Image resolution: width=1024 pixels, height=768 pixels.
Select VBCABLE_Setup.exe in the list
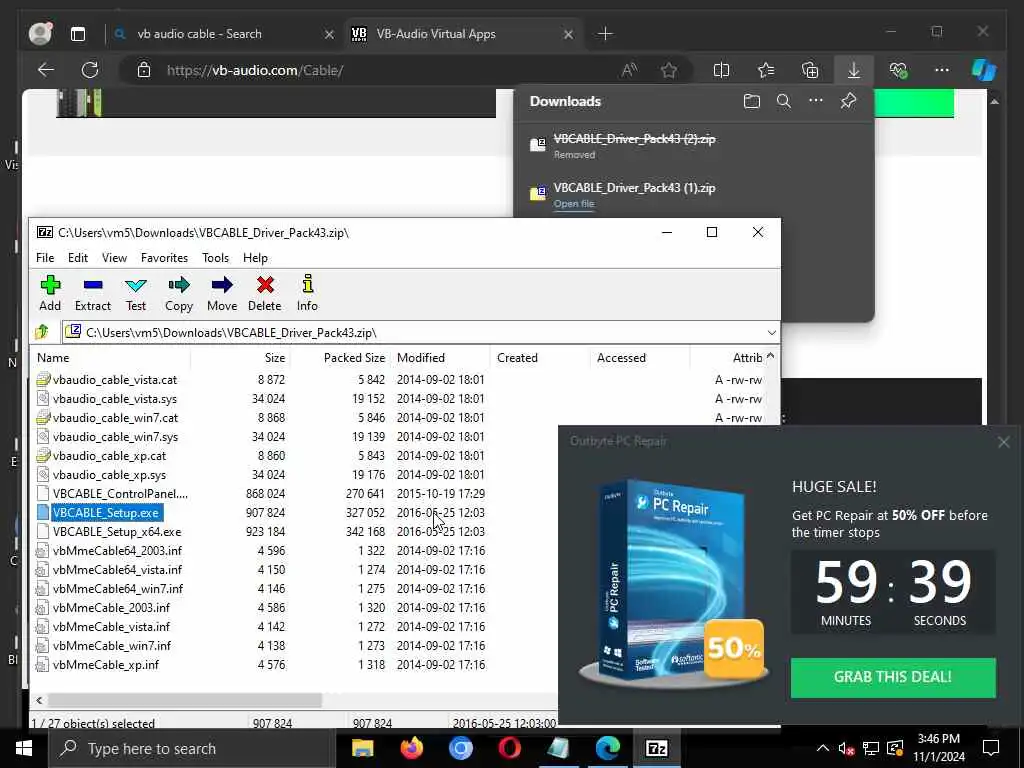click(106, 513)
